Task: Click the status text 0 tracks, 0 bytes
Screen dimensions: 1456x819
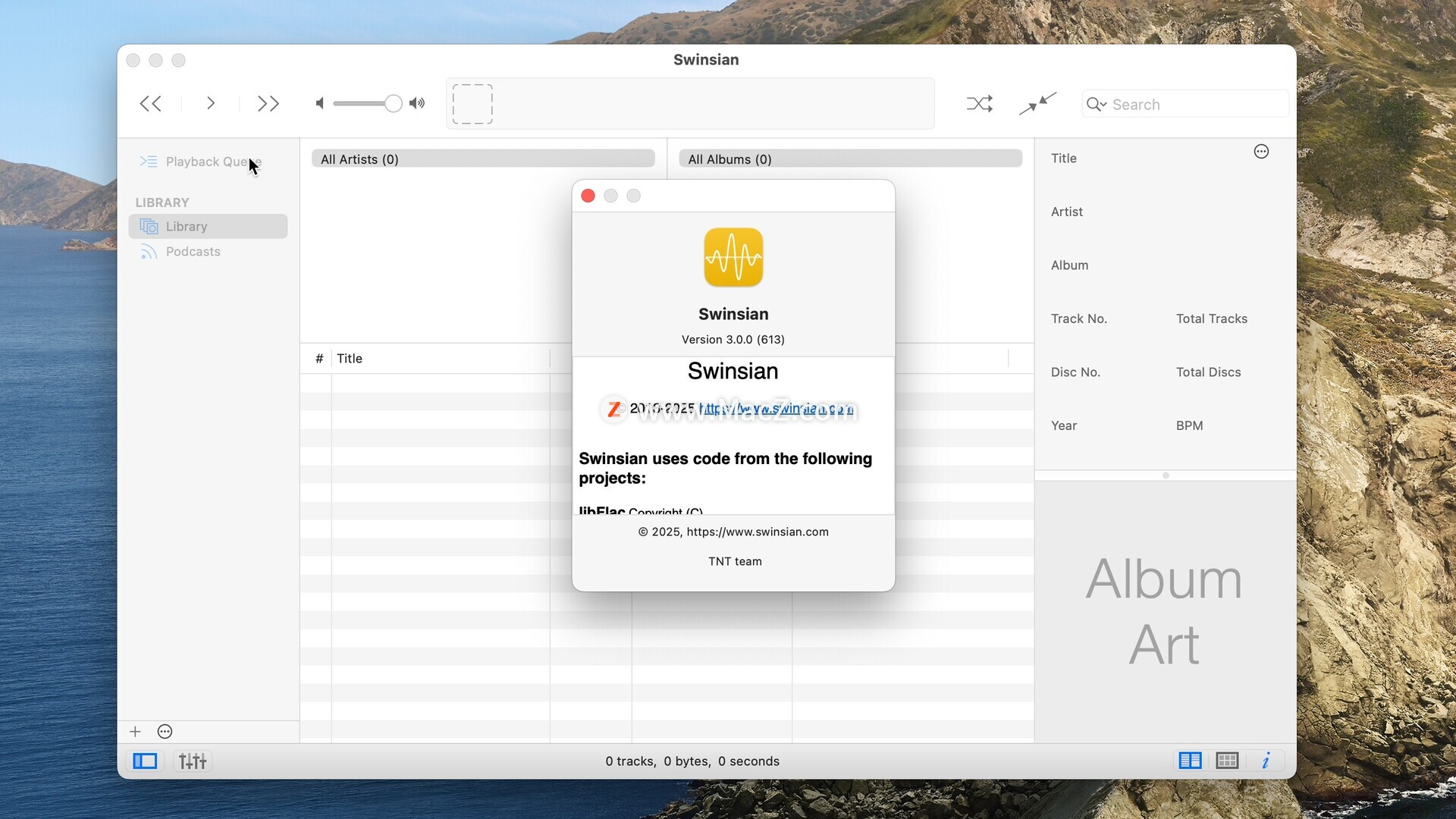Action: click(x=692, y=761)
